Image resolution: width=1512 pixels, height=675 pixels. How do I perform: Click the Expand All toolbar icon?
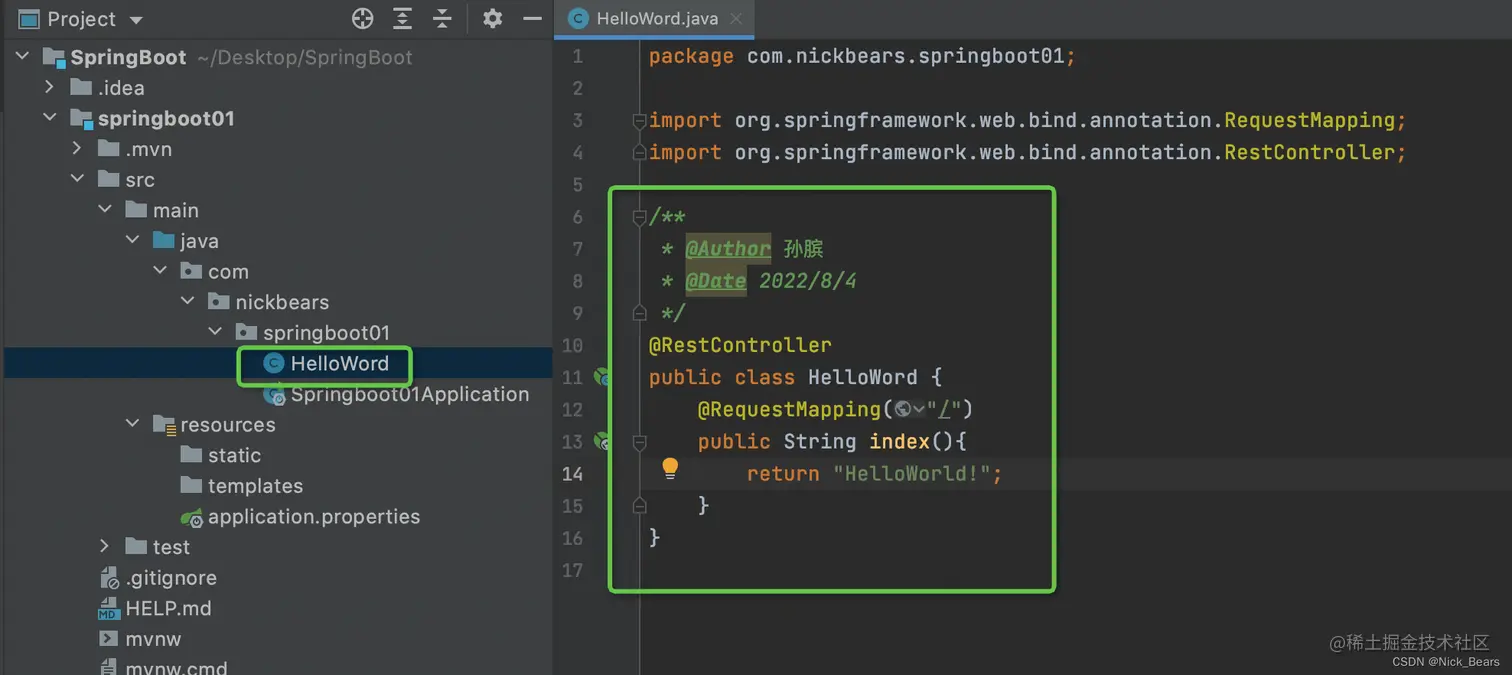click(x=402, y=19)
